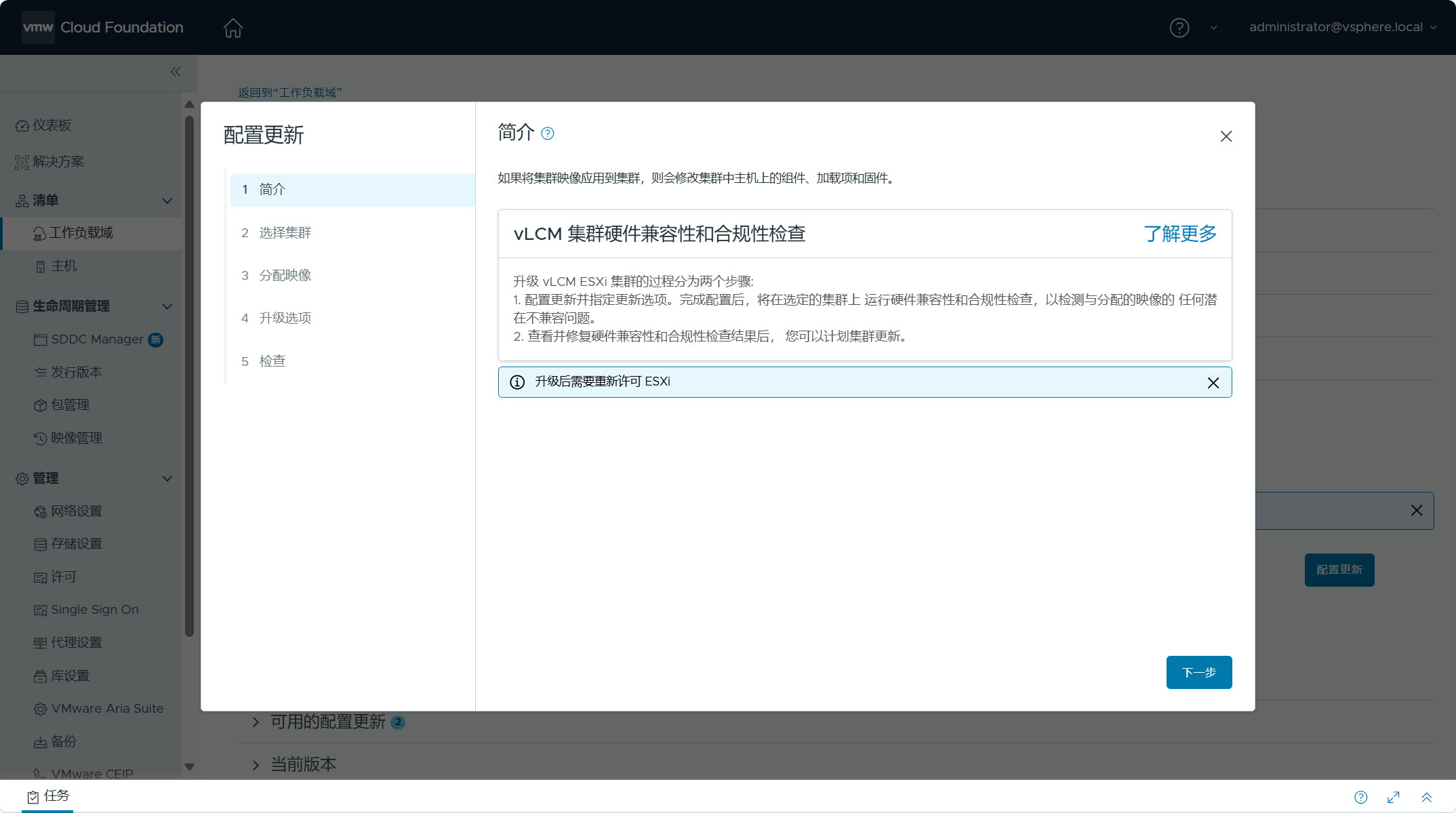Click the info help icon beside 简介 title
Viewport: 1456px width, 813px height.
pyautogui.click(x=548, y=133)
